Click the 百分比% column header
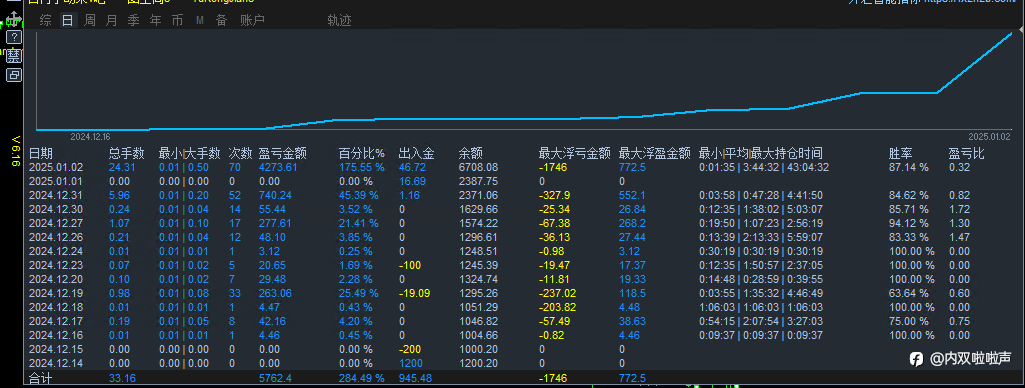This screenshot has height=388, width=1025. [361, 154]
